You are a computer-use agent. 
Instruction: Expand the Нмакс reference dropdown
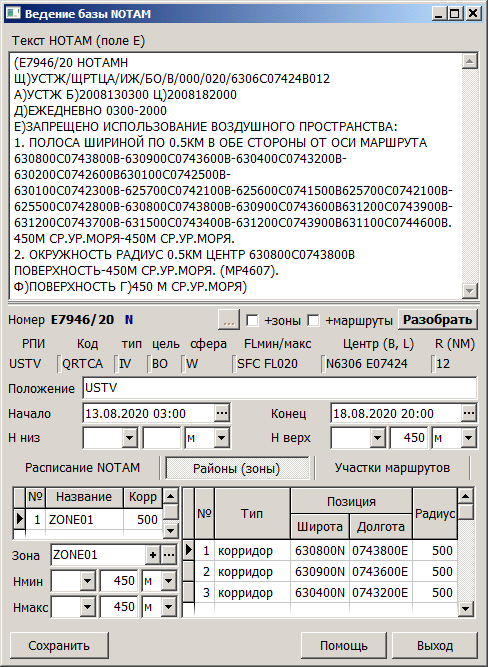88,607
